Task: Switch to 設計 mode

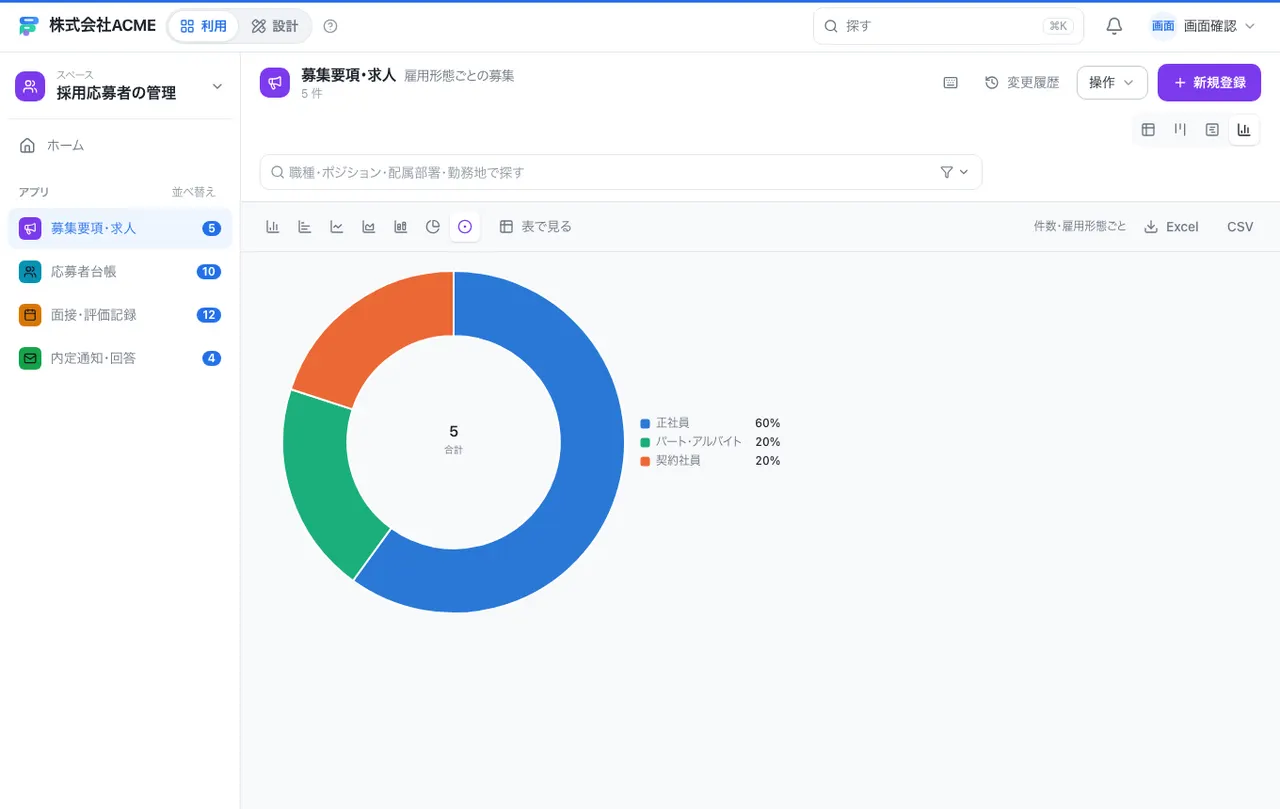Action: pos(275,26)
